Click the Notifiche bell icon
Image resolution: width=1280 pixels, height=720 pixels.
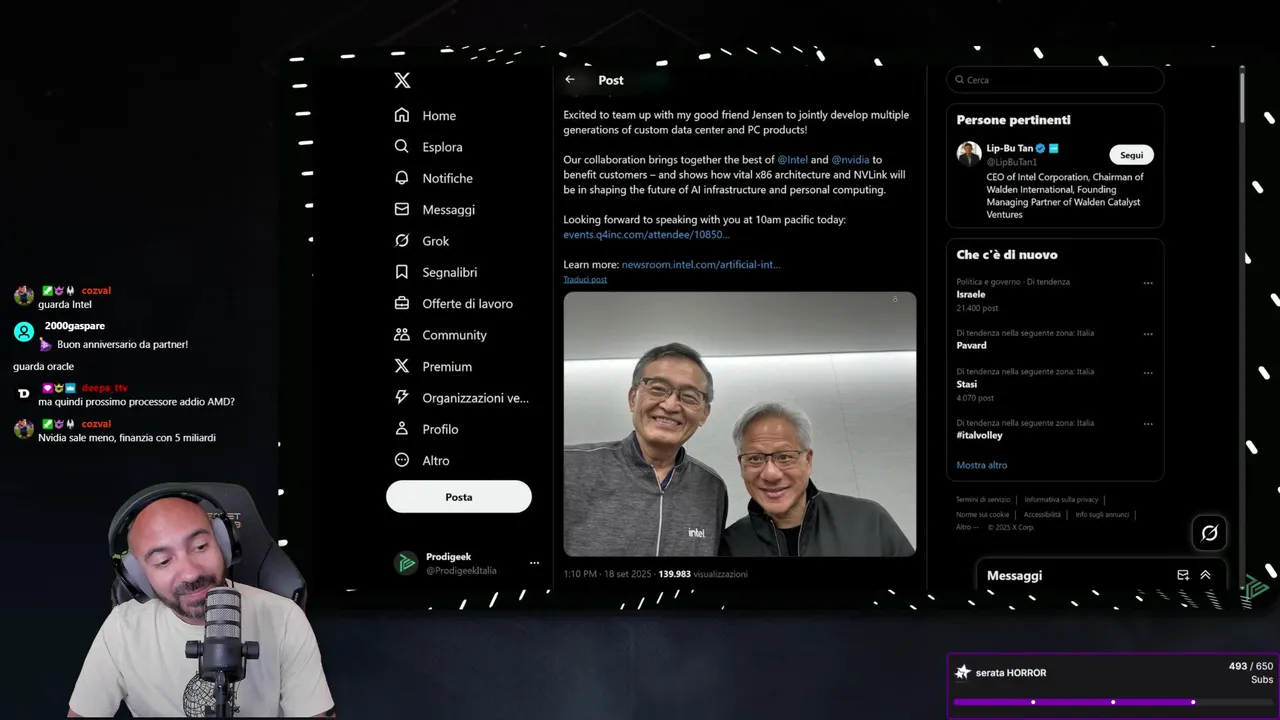pyautogui.click(x=402, y=178)
